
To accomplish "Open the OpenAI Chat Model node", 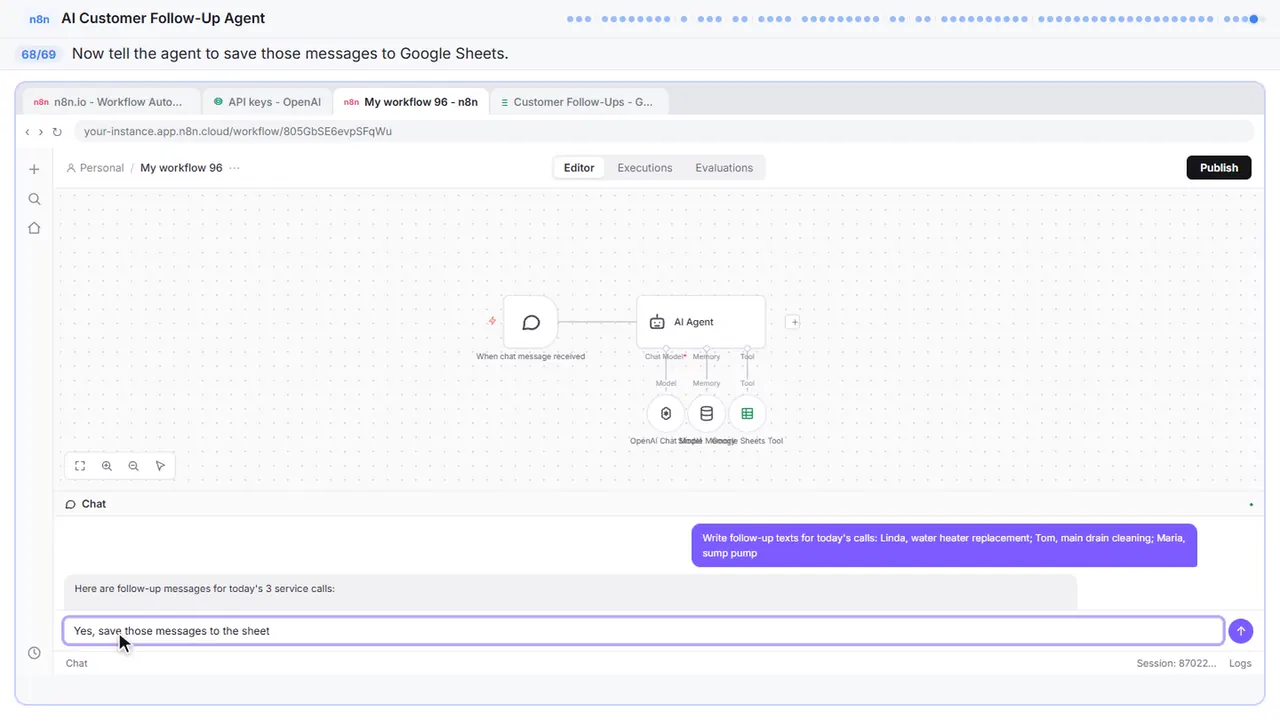I will point(666,414).
